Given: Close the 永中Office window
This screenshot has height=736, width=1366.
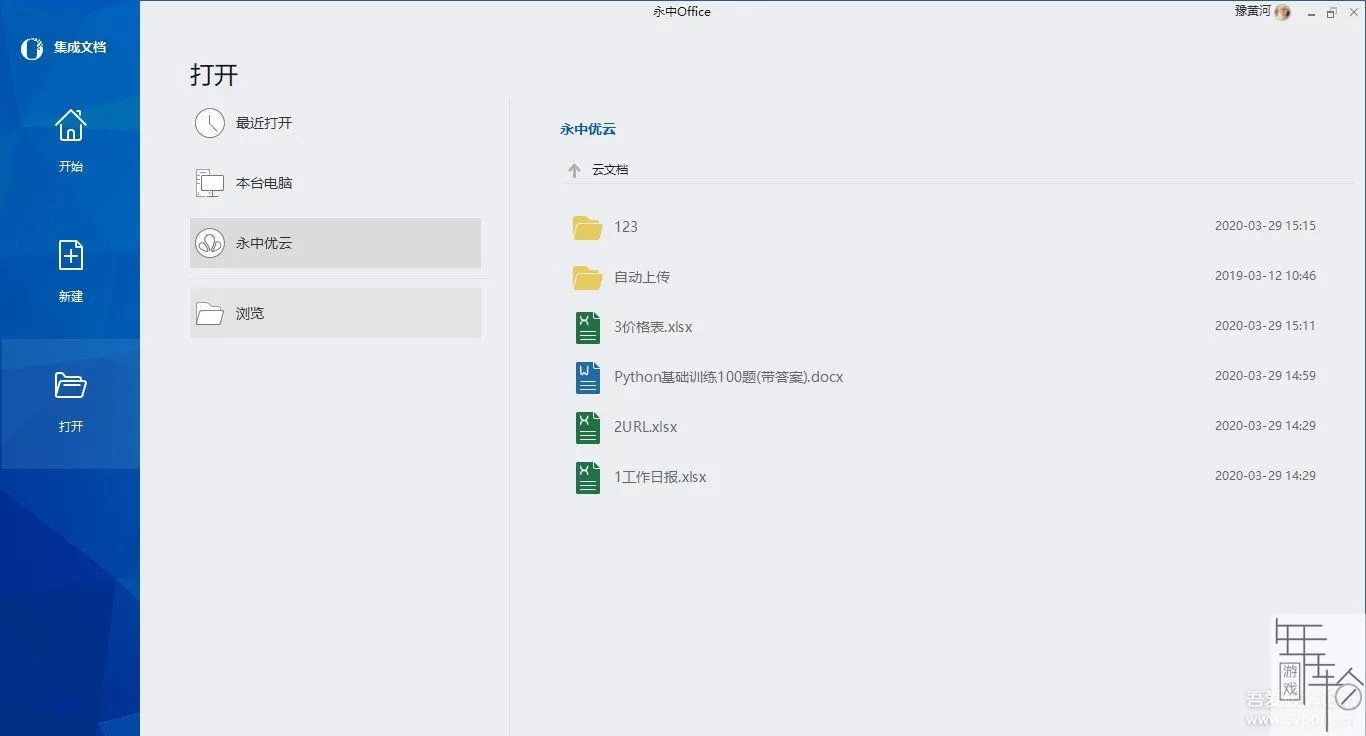Looking at the screenshot, I should (x=1352, y=13).
